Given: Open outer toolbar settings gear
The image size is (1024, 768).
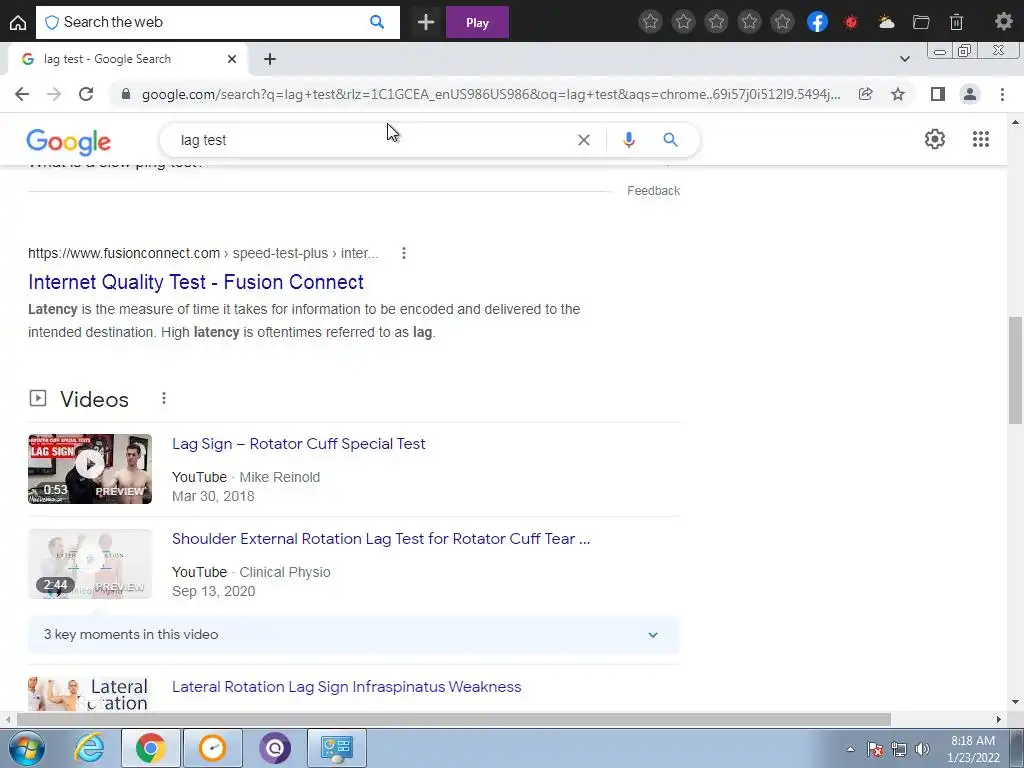Looking at the screenshot, I should tap(1004, 22).
